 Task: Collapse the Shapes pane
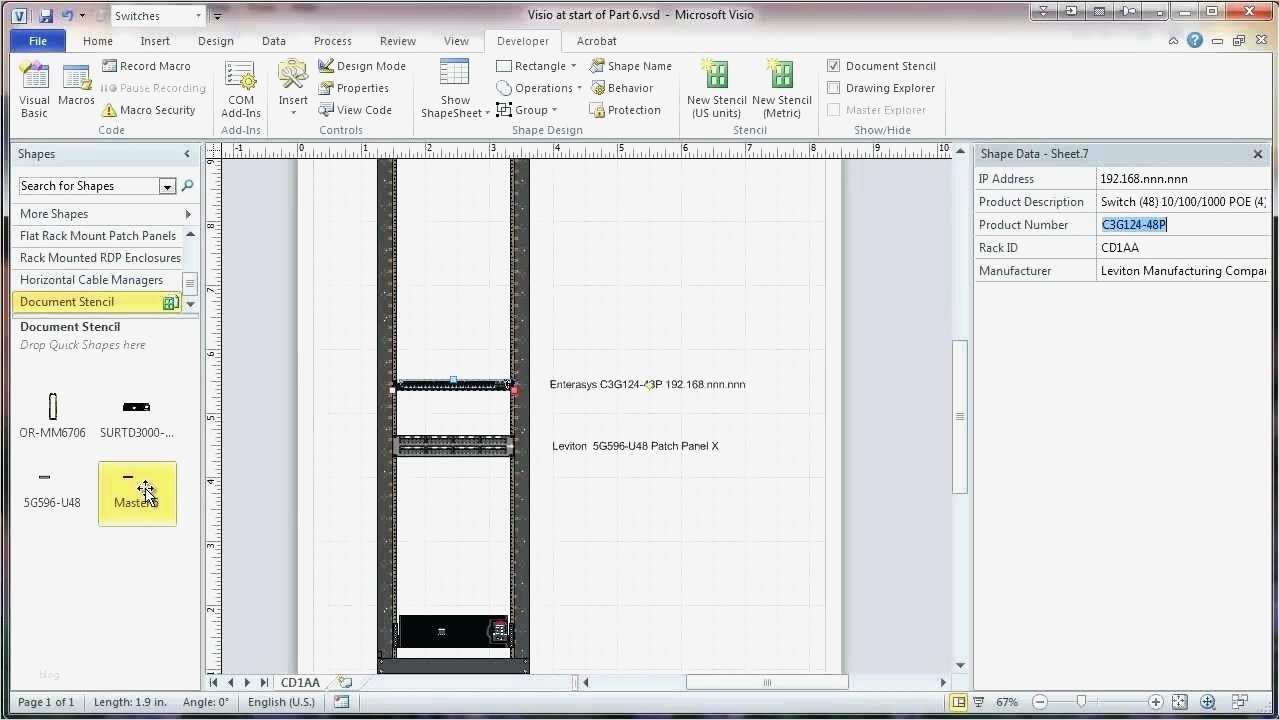click(187, 154)
